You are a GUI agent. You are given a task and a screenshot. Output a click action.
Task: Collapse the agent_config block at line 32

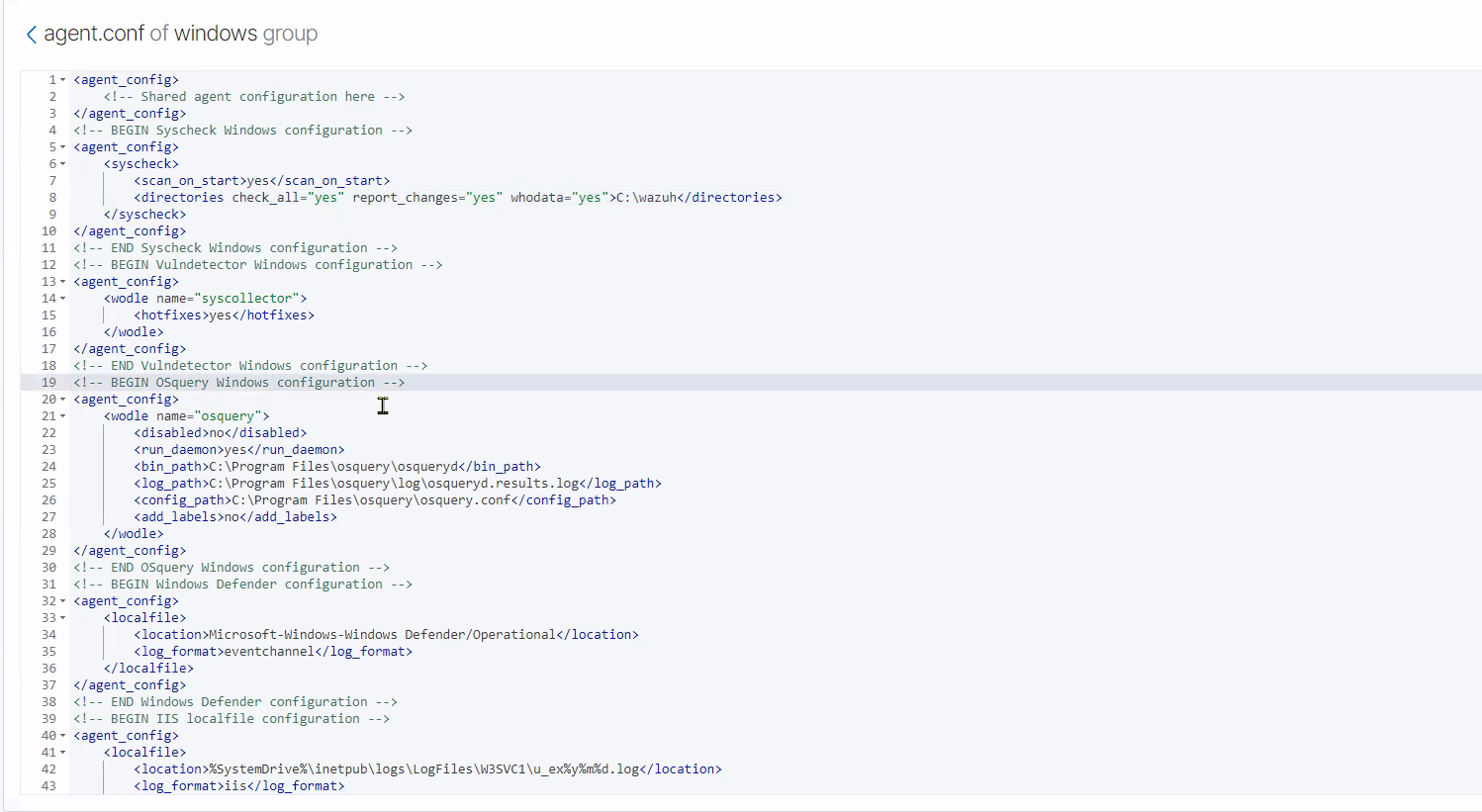click(63, 600)
